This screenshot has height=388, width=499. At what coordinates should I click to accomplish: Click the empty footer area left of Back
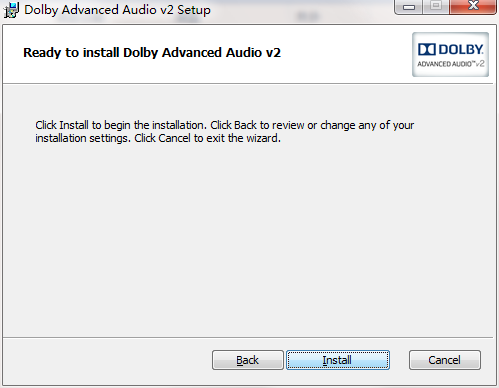tap(107, 361)
